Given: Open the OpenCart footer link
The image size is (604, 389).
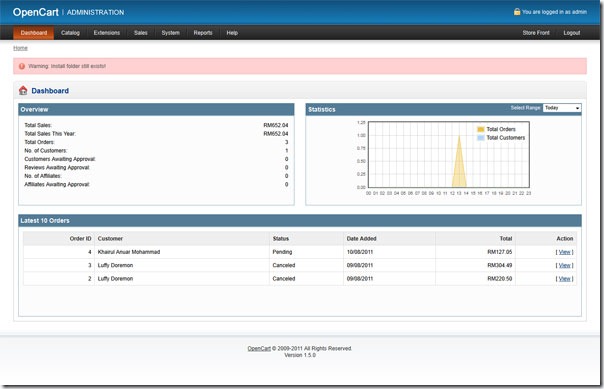Looking at the screenshot, I should pyautogui.click(x=259, y=348).
